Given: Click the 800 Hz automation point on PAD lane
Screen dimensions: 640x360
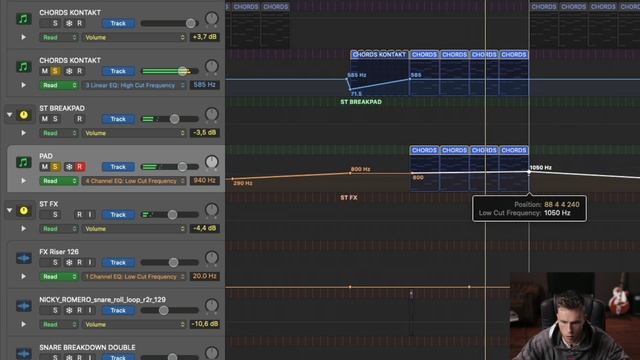Looking at the screenshot, I should tap(350, 173).
